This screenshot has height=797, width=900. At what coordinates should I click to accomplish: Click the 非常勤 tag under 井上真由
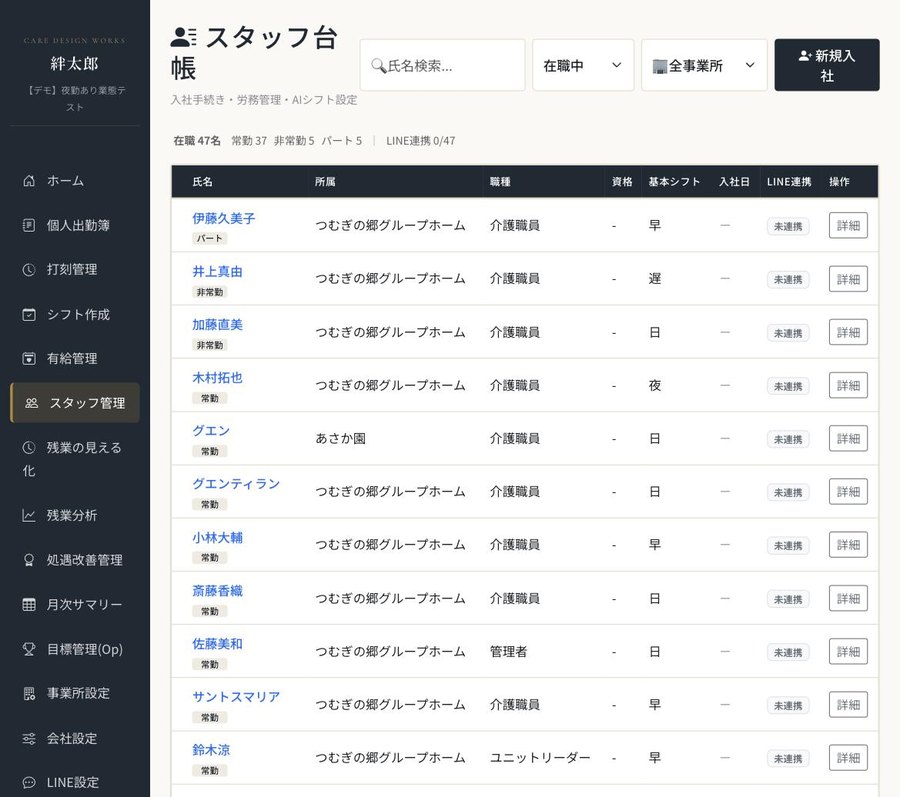(210, 292)
